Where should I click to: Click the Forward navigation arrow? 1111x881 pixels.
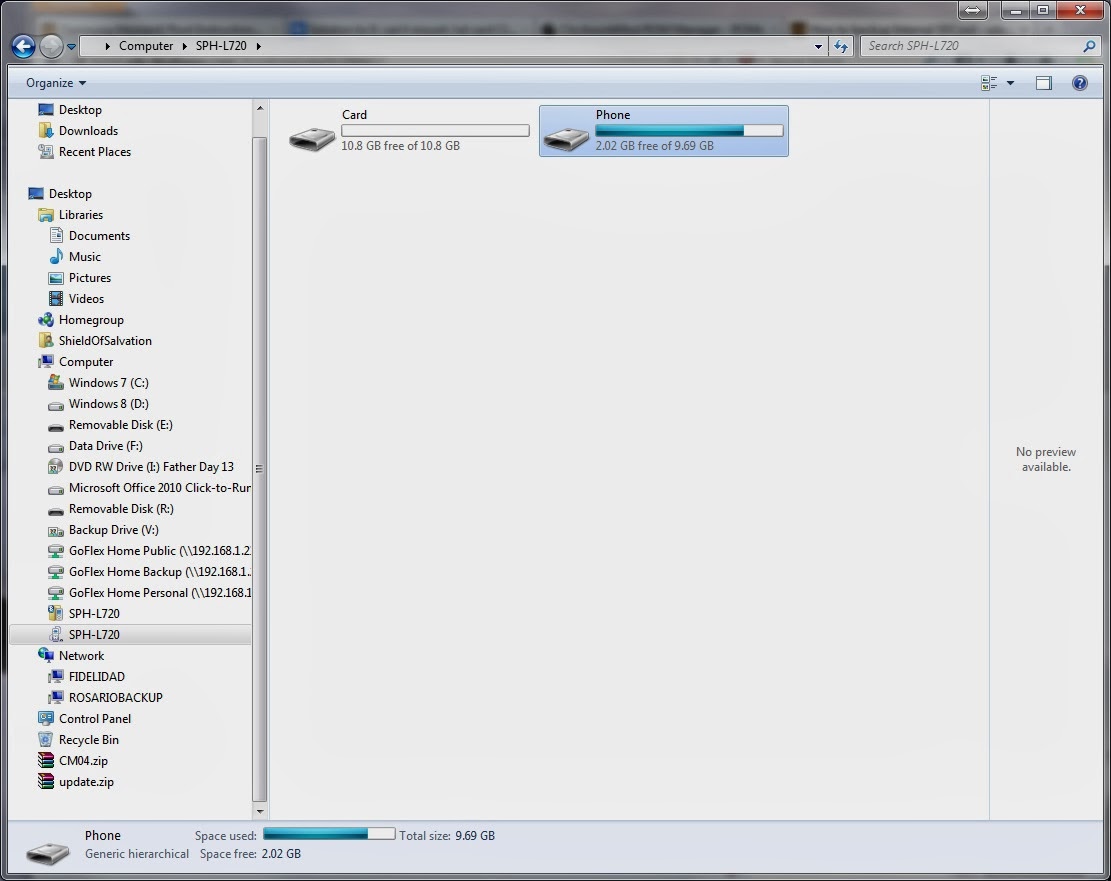[x=51, y=47]
